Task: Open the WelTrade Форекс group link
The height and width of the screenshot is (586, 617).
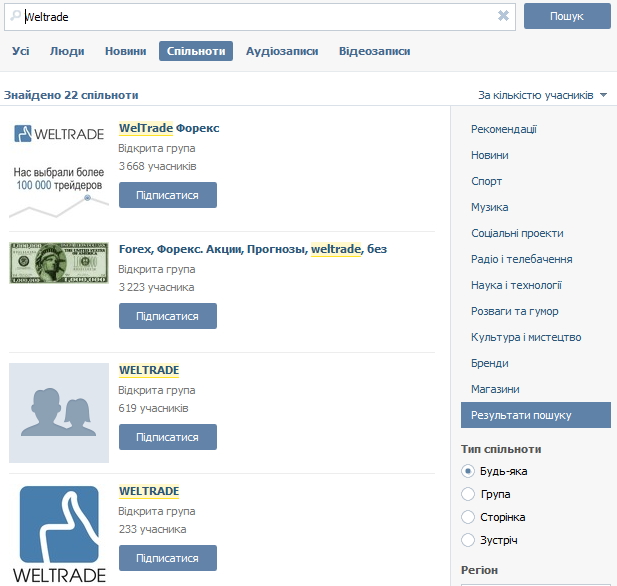Action: [x=169, y=128]
